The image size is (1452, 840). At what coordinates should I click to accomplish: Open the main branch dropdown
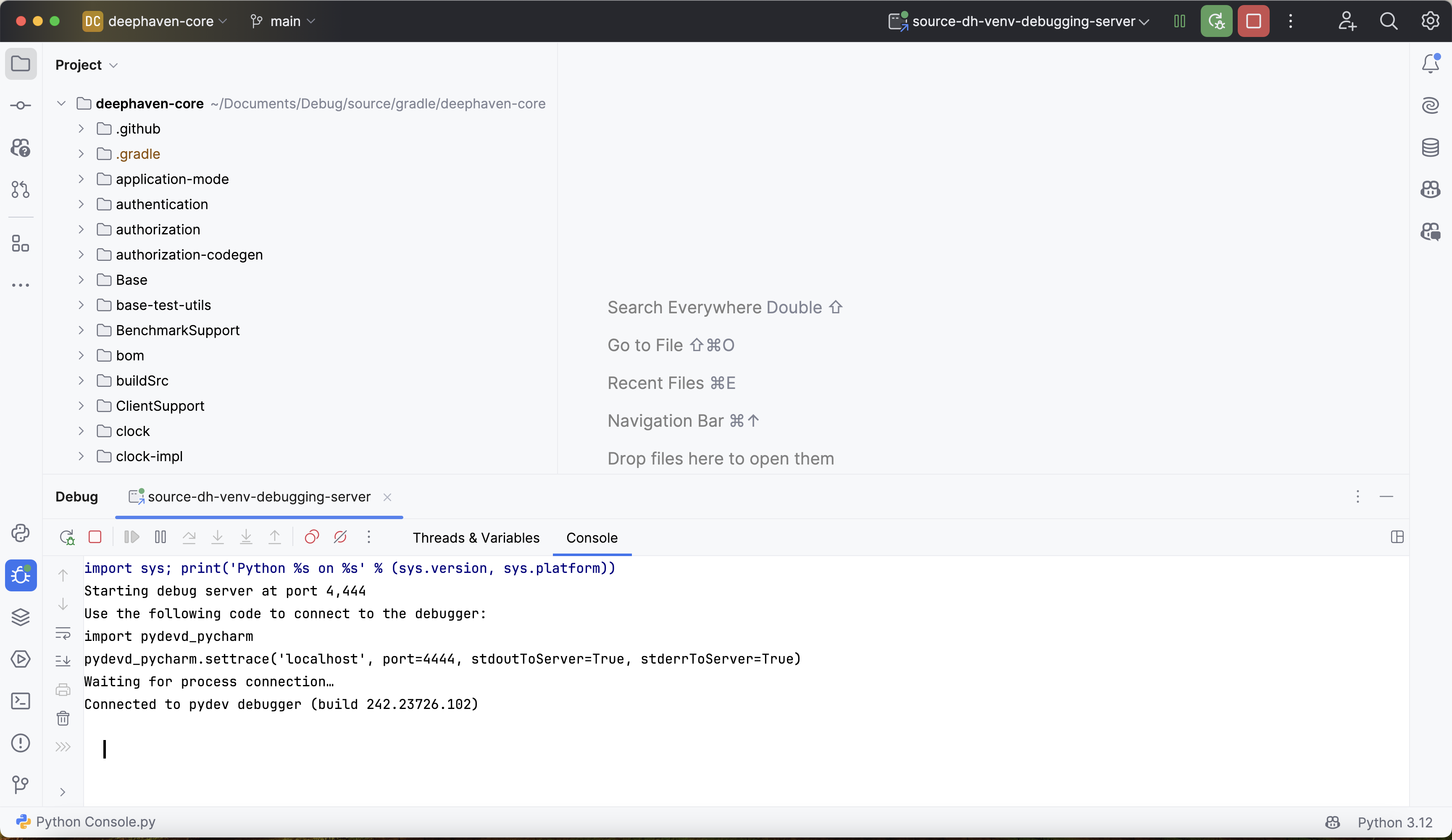[x=284, y=21]
